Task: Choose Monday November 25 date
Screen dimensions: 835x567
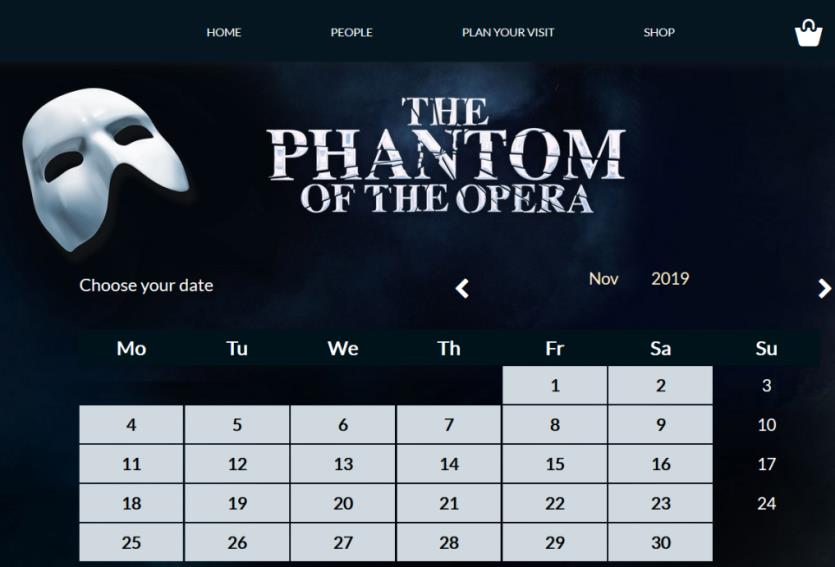Action: 131,543
